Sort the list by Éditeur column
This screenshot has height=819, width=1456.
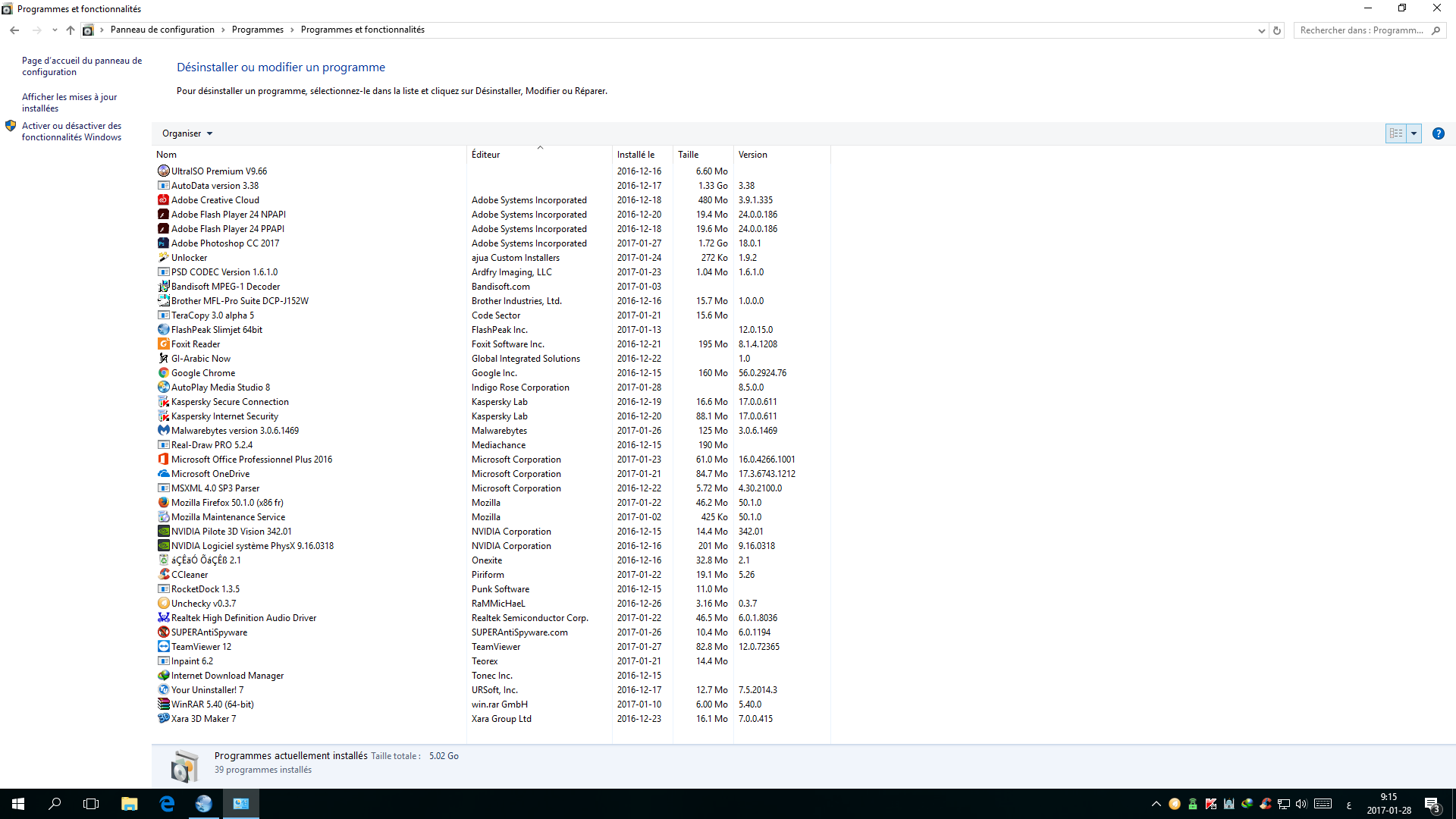(x=485, y=155)
